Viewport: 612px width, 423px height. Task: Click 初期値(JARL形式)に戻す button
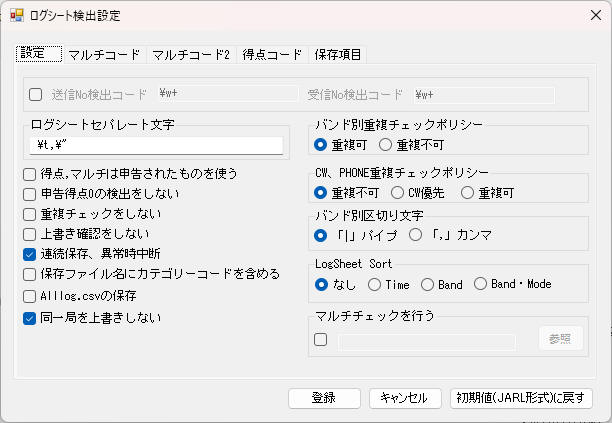click(521, 398)
